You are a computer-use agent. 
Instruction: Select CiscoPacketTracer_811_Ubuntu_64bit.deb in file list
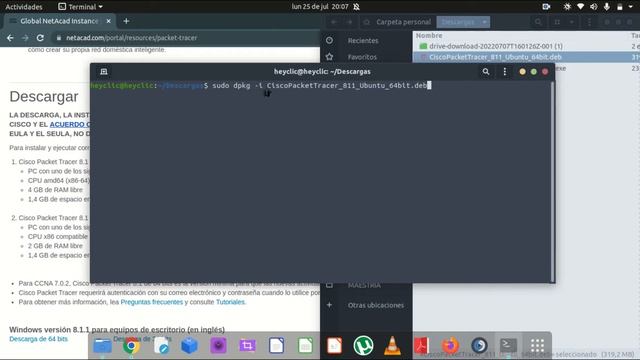click(495, 57)
